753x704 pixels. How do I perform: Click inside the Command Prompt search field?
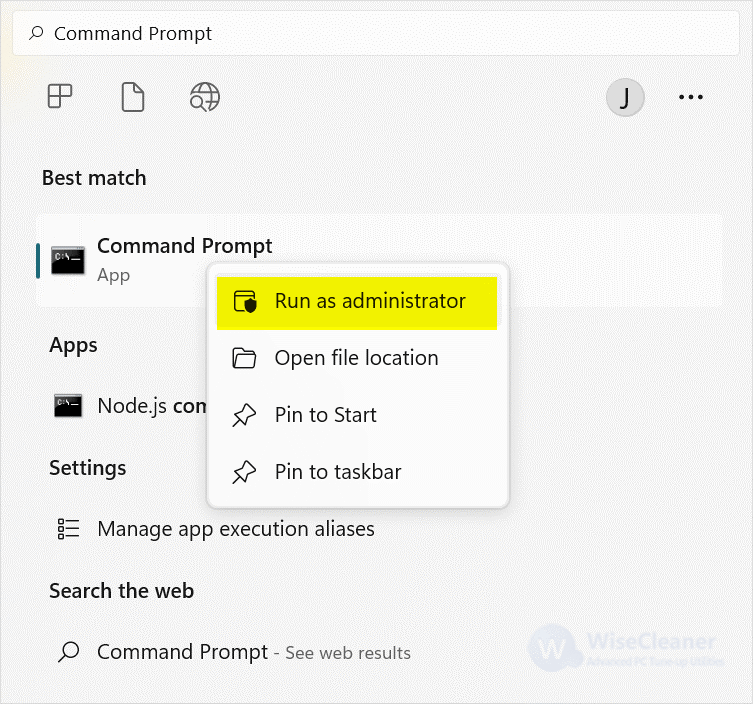pos(376,34)
